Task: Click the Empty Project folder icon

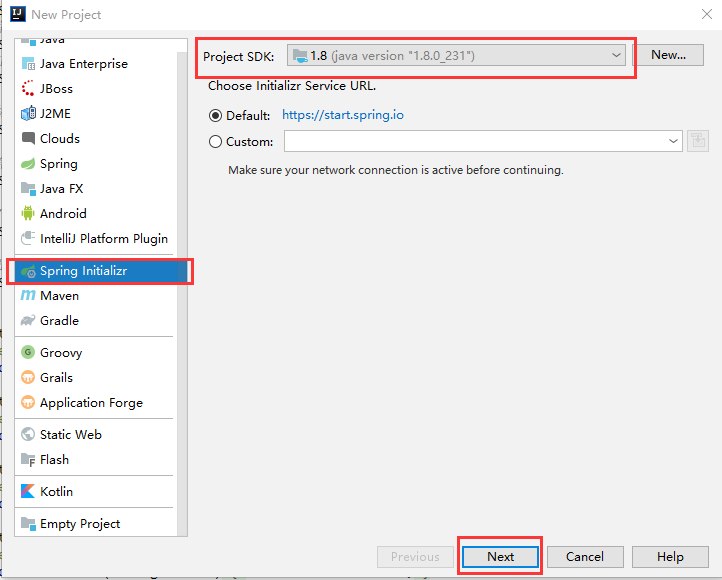Action: click(28, 523)
